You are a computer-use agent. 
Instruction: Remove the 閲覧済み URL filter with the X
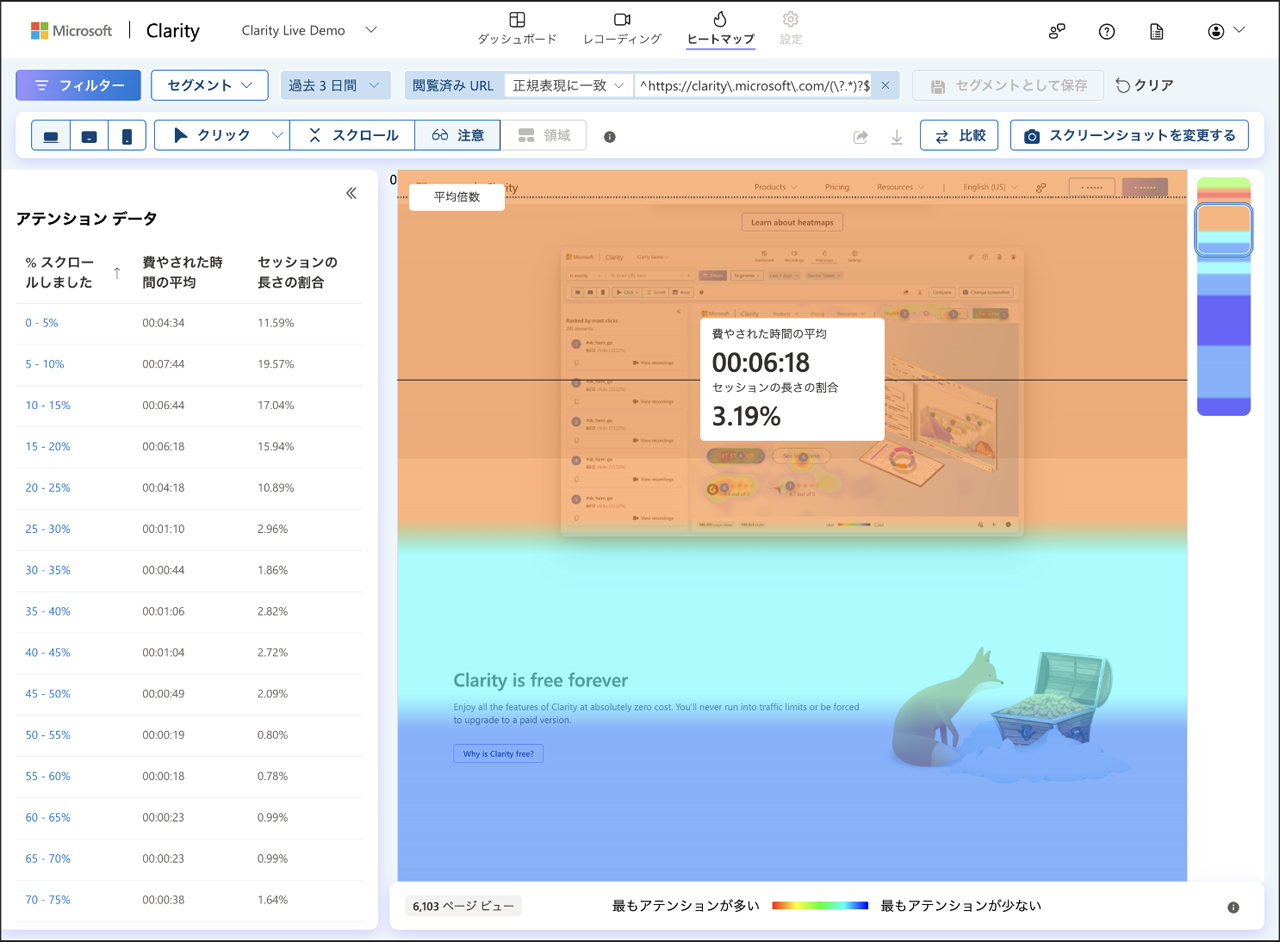tap(885, 86)
